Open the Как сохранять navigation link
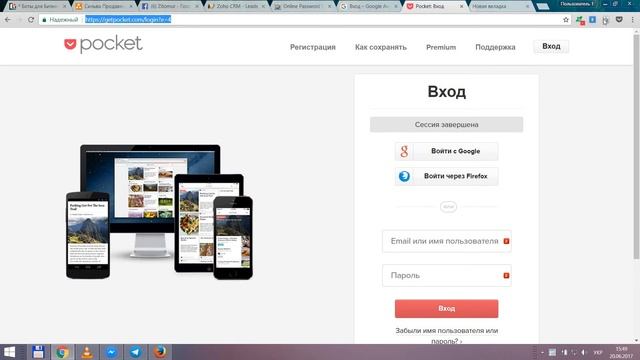Screen dimensions: 640x360 pos(381,47)
